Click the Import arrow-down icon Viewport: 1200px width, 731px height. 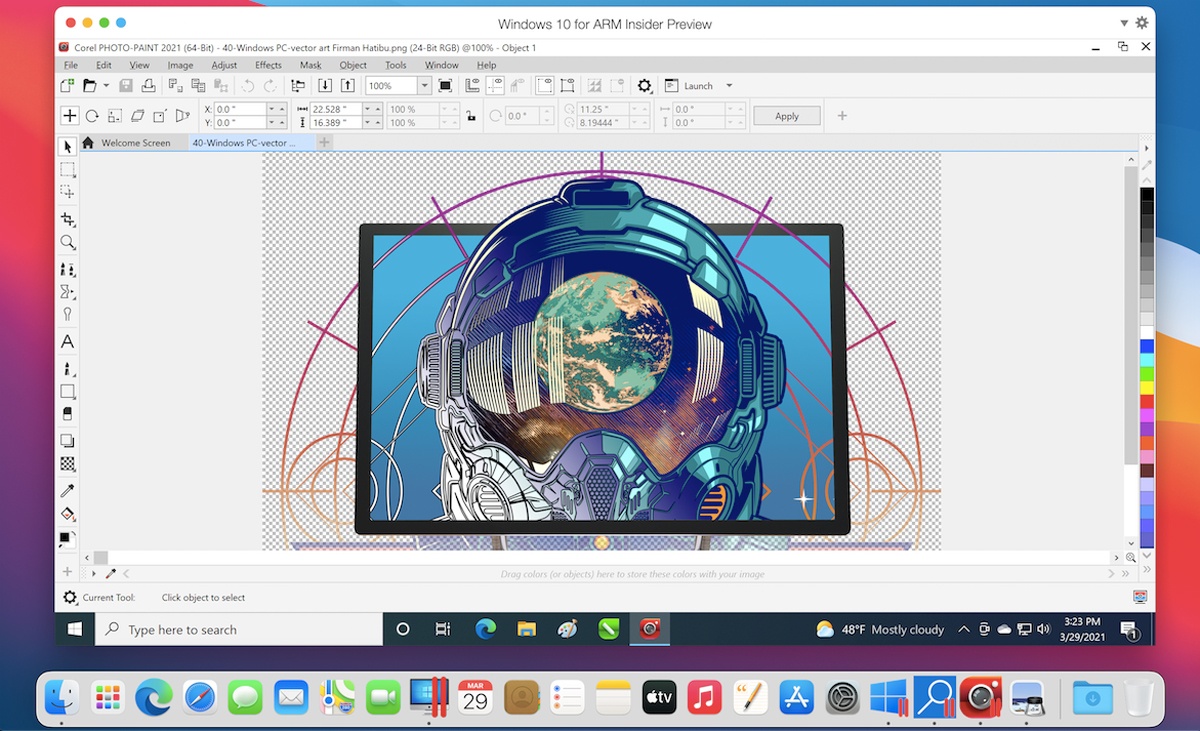click(x=325, y=86)
